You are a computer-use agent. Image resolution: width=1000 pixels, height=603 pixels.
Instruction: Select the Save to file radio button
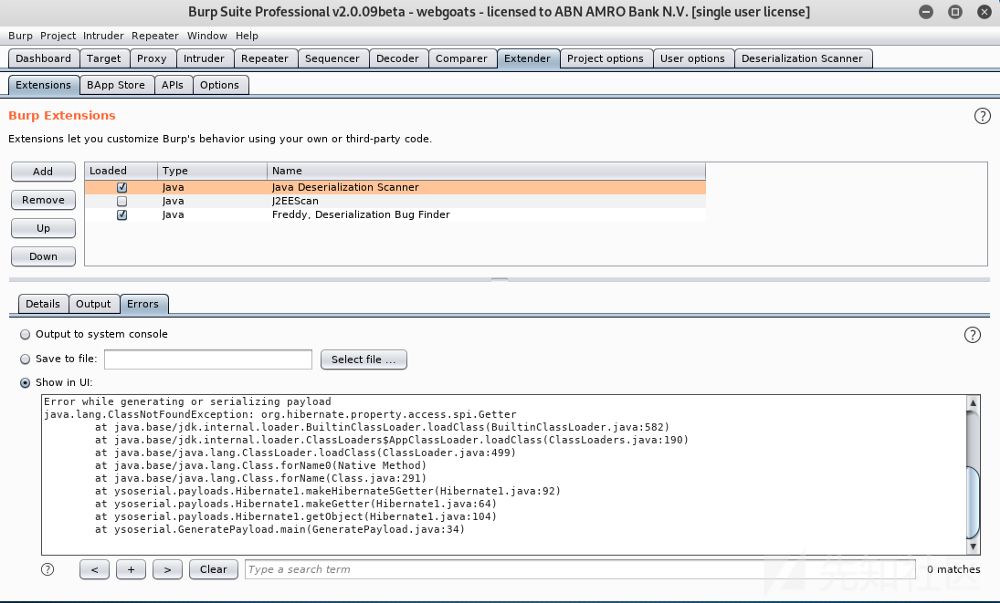pyautogui.click(x=25, y=359)
